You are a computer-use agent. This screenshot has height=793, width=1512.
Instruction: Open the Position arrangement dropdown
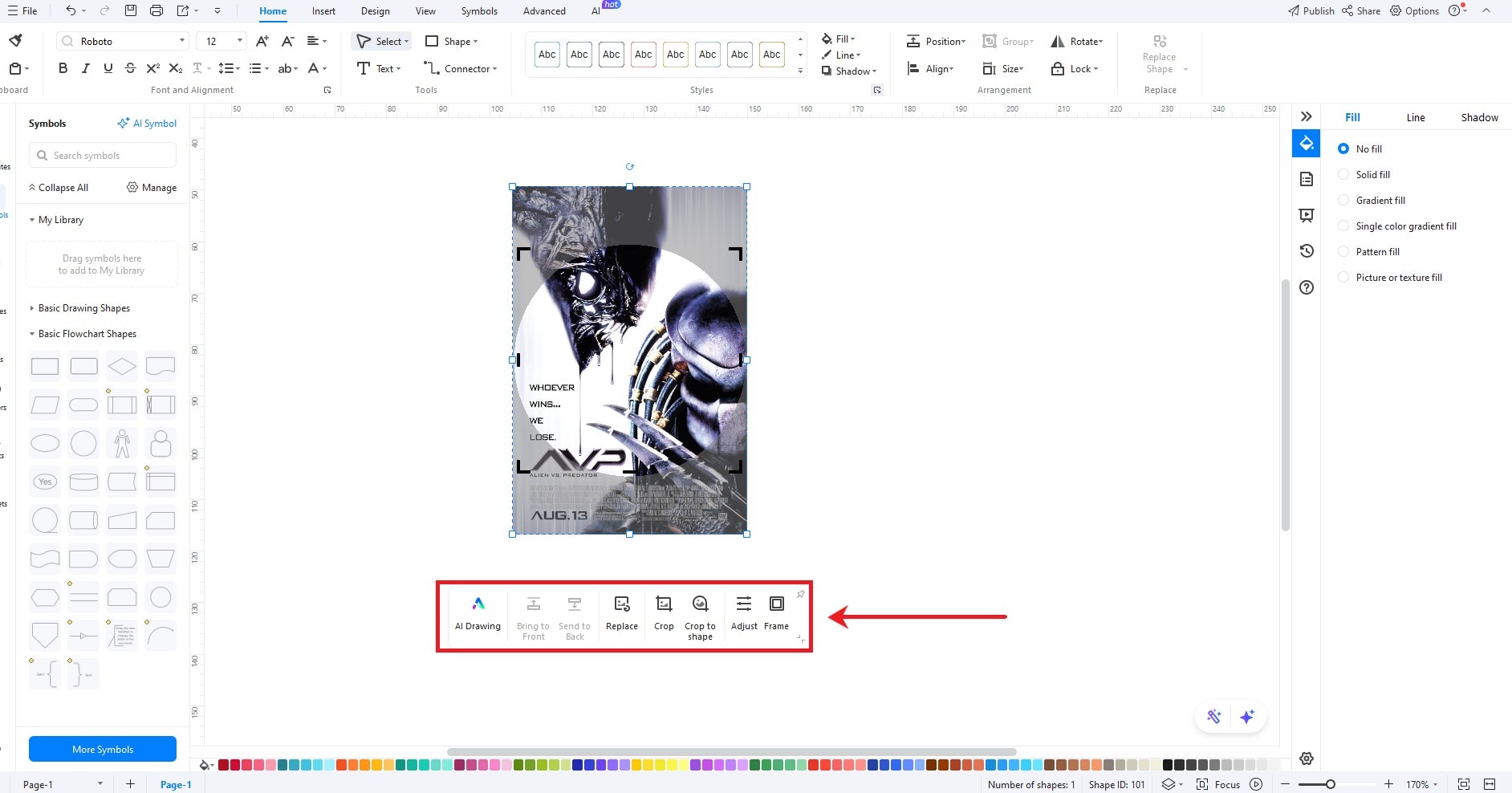[936, 41]
